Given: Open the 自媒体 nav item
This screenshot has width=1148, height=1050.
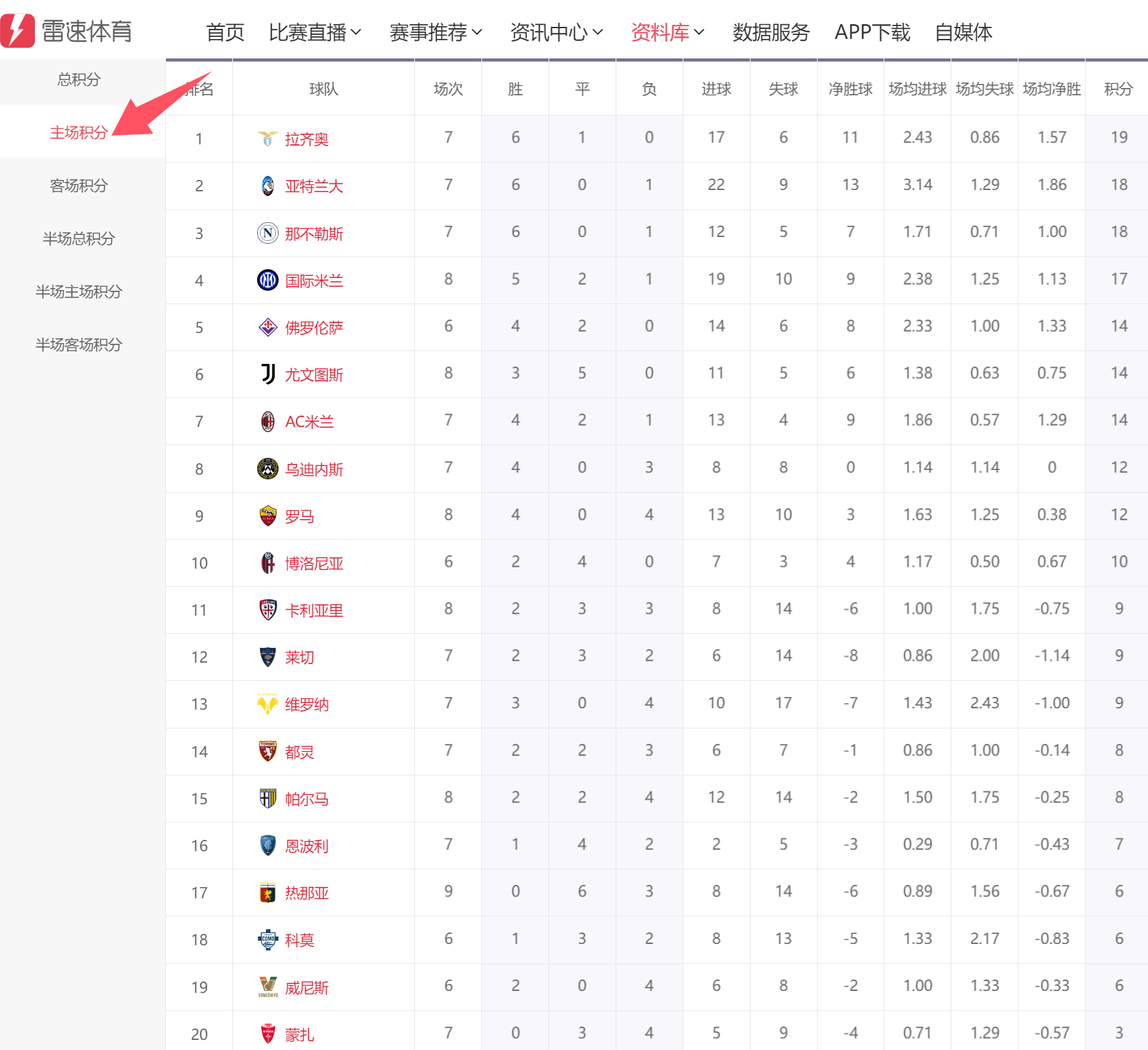Looking at the screenshot, I should (x=963, y=32).
